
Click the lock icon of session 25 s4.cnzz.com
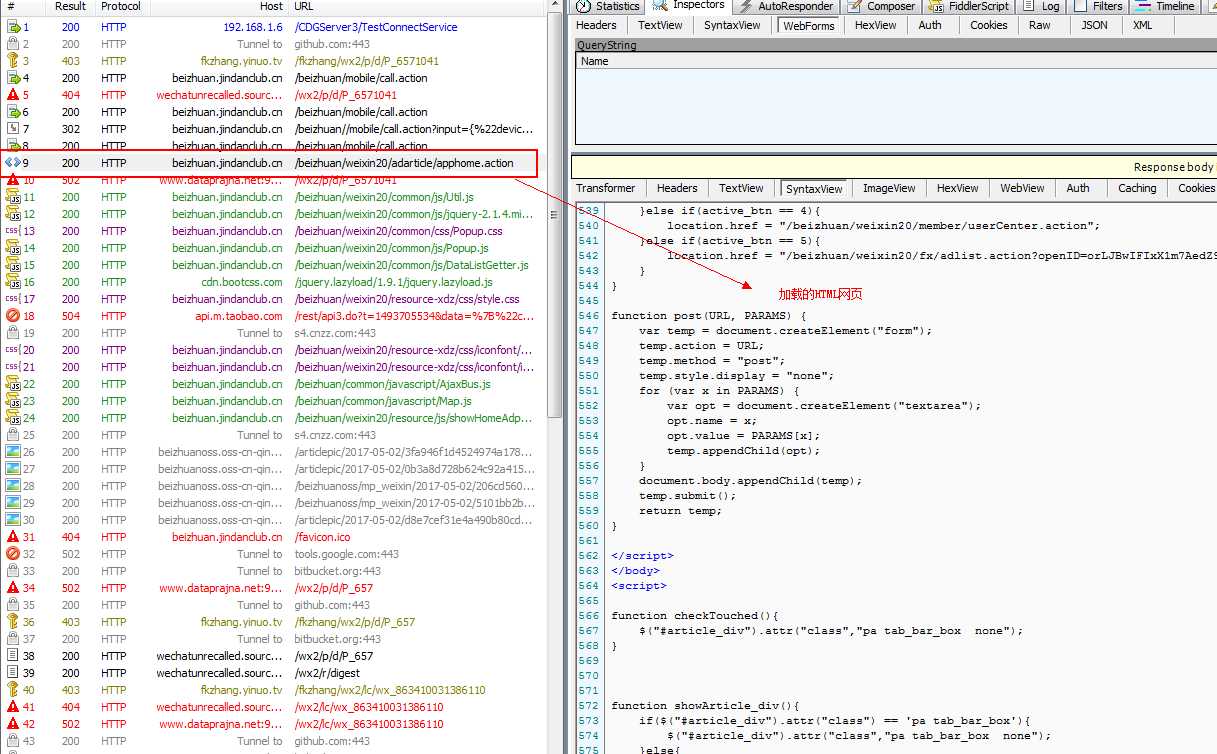click(x=13, y=435)
